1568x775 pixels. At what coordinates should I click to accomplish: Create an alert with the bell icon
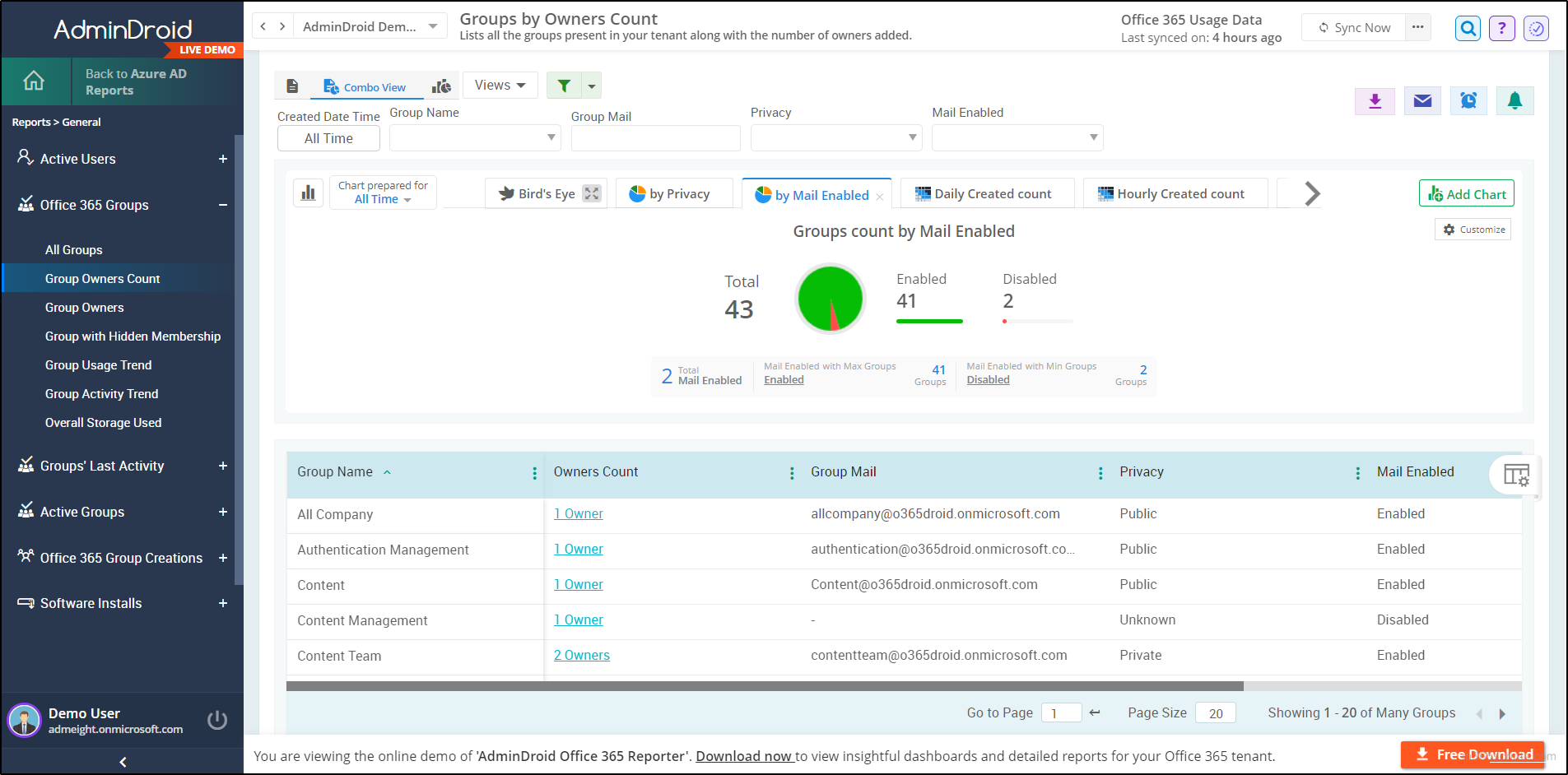tap(1514, 101)
